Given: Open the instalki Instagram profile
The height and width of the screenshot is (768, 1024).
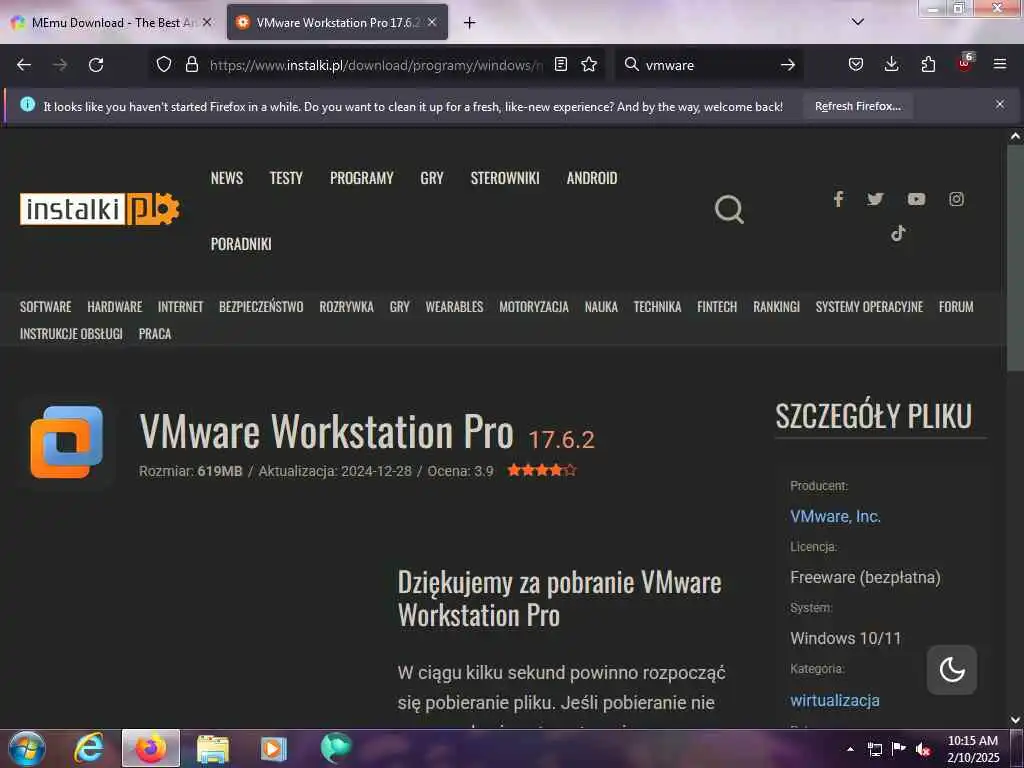Looking at the screenshot, I should pyautogui.click(x=956, y=199).
